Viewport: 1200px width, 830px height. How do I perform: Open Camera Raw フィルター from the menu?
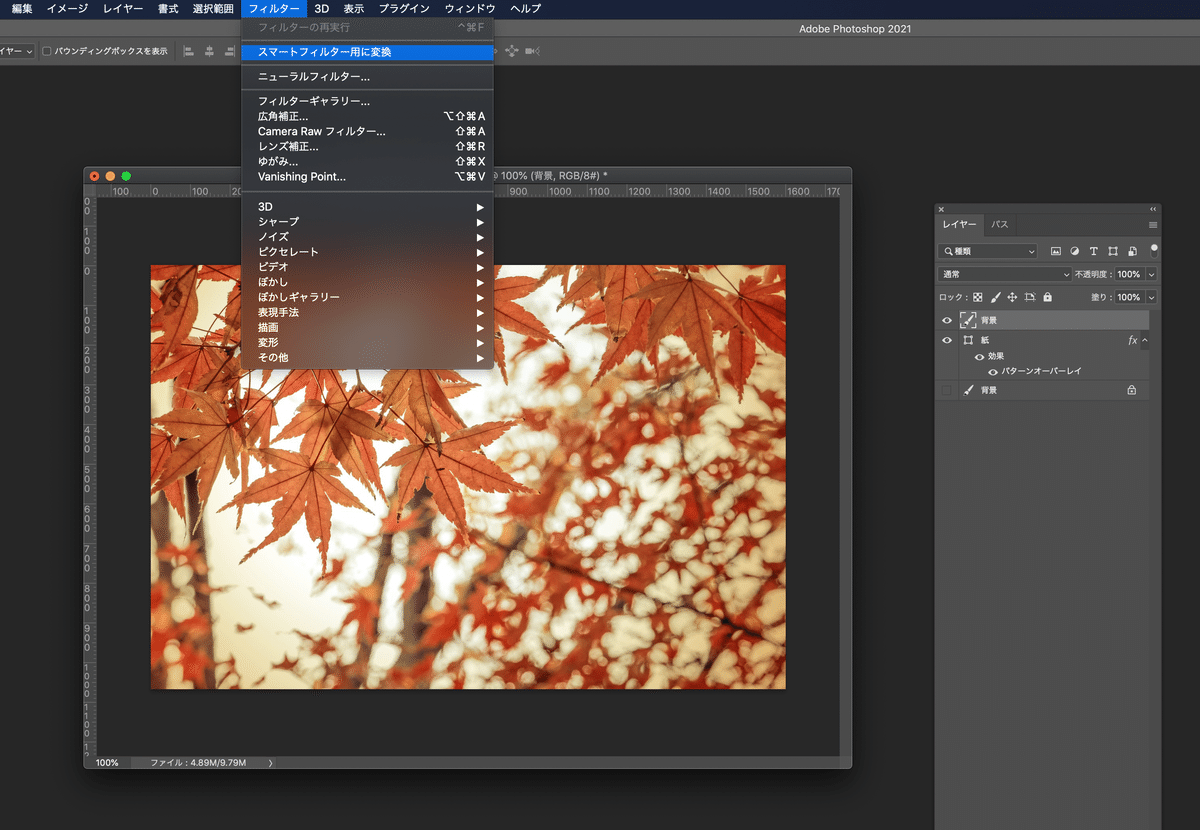(321, 131)
